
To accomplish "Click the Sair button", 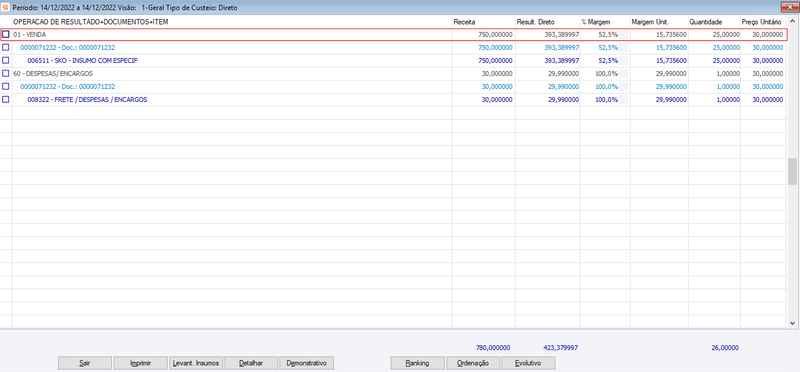I will (x=85, y=363).
